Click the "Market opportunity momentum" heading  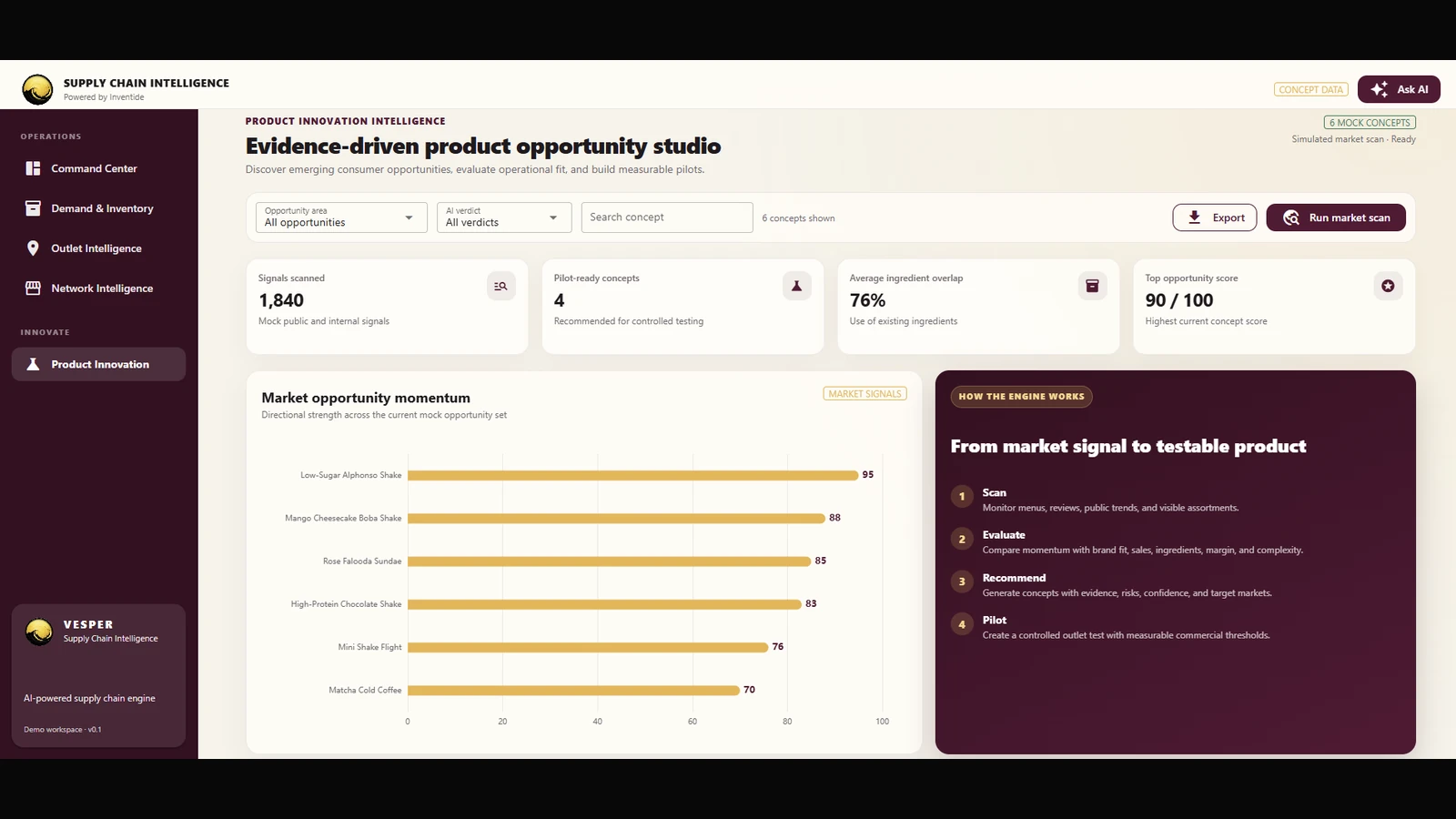tap(366, 398)
